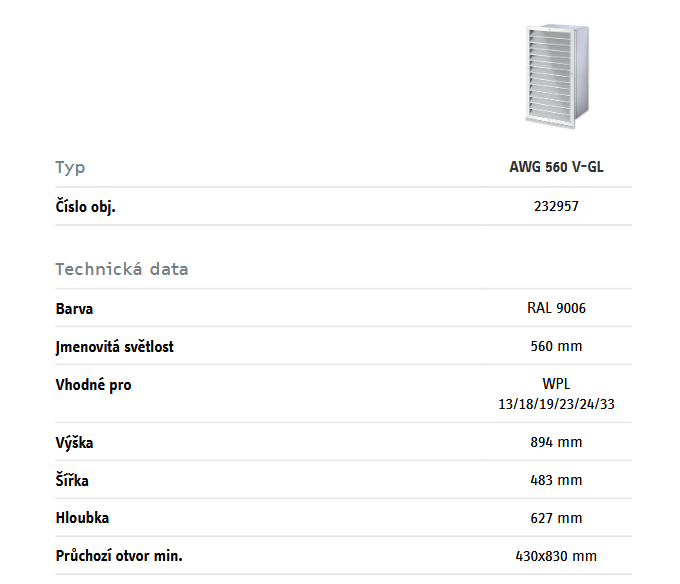Click the WPL compatibility value
The image size is (680, 584).
pyautogui.click(x=556, y=384)
